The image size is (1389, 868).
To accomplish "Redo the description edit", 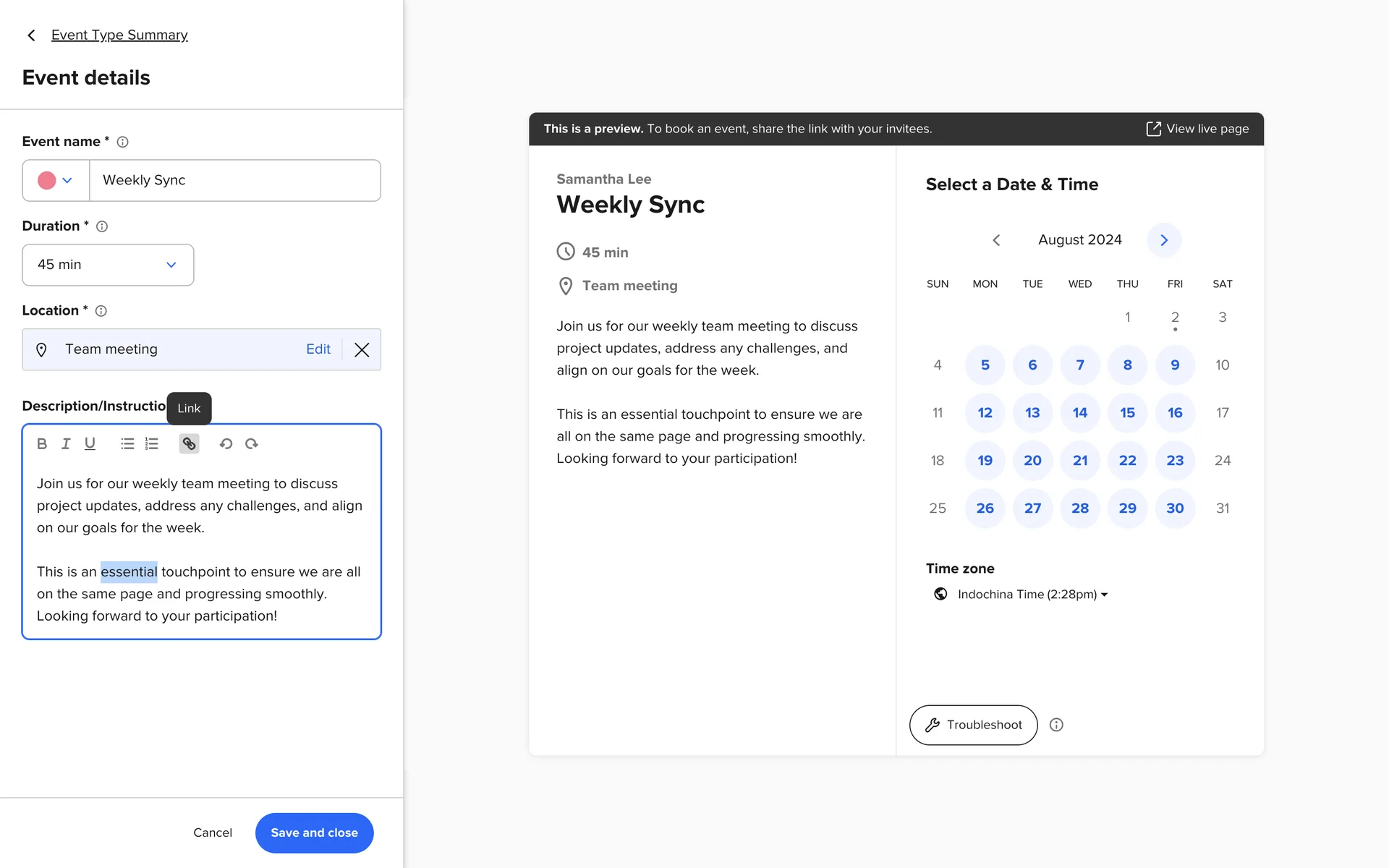I will coord(251,443).
